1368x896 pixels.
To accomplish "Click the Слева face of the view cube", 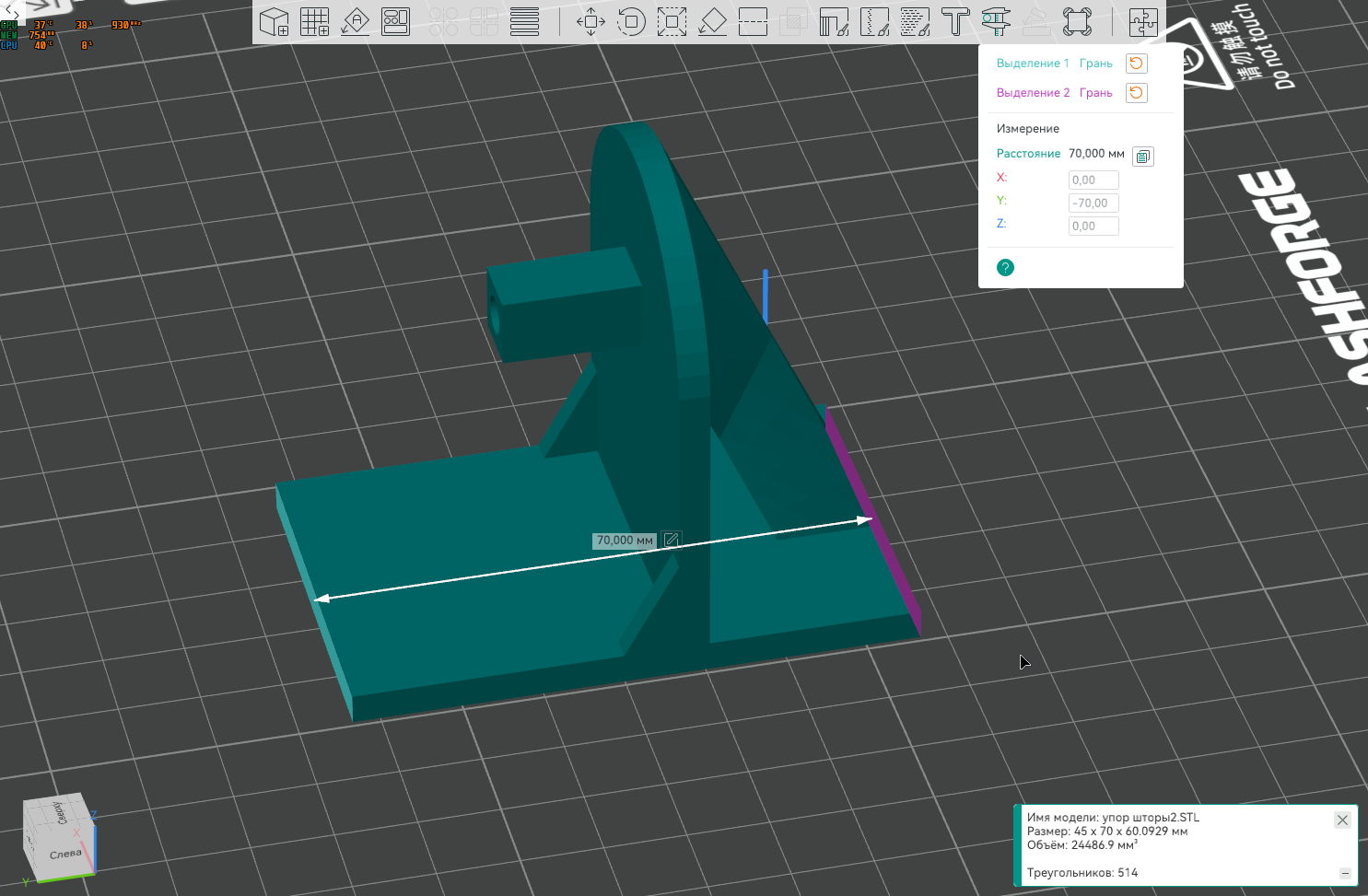I will coord(65,854).
